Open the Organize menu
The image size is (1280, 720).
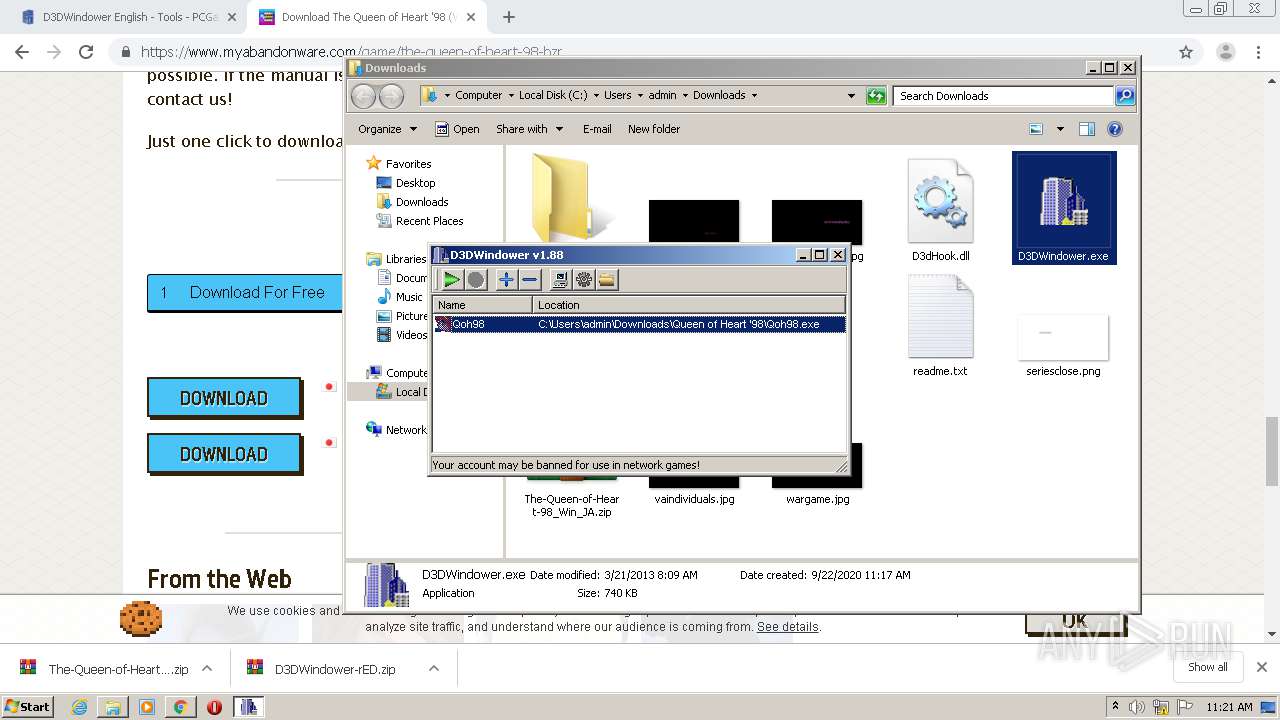(387, 129)
